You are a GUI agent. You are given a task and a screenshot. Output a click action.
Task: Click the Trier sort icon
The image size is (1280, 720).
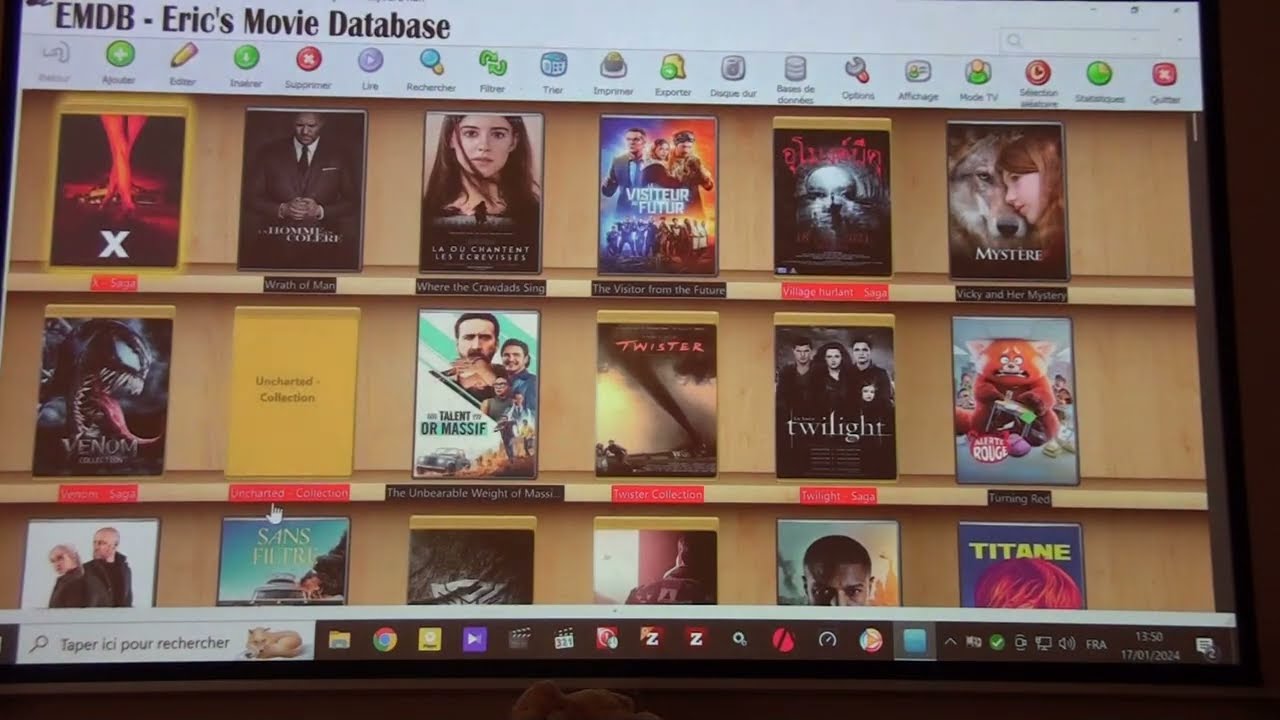click(x=553, y=64)
